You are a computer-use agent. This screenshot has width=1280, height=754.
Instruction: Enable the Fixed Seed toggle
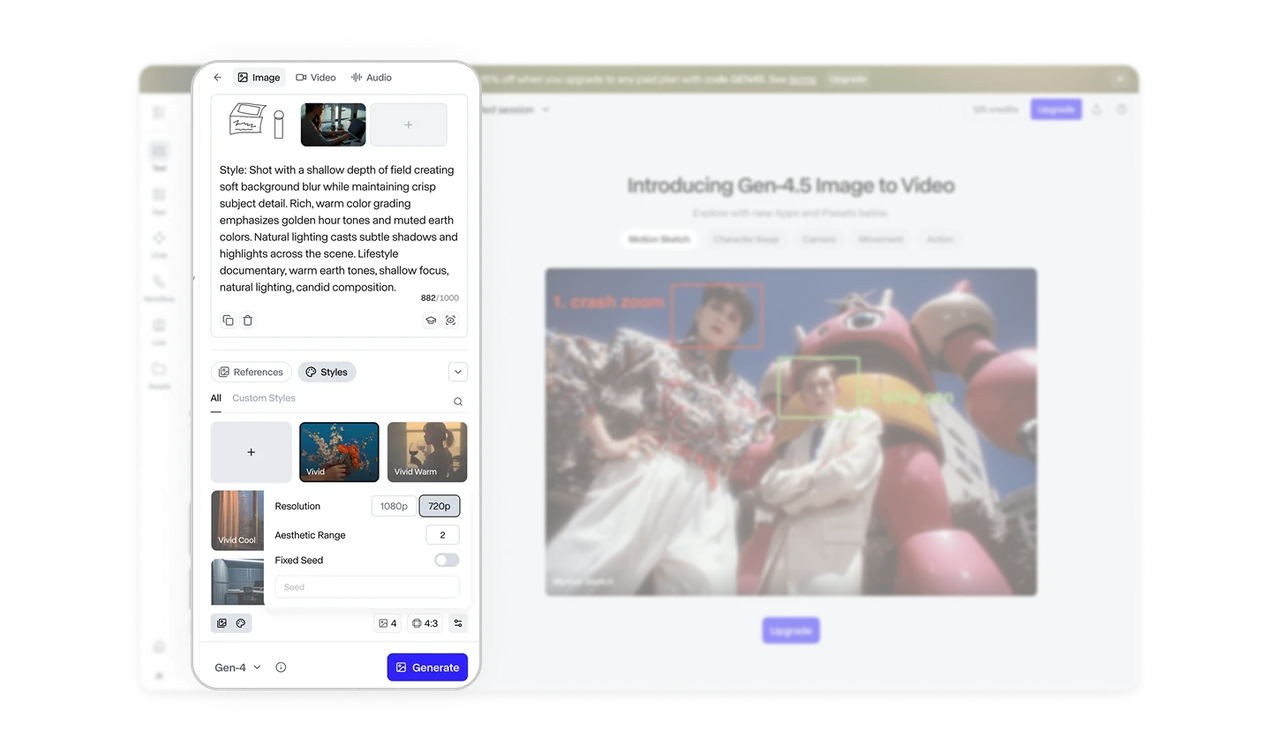point(447,560)
